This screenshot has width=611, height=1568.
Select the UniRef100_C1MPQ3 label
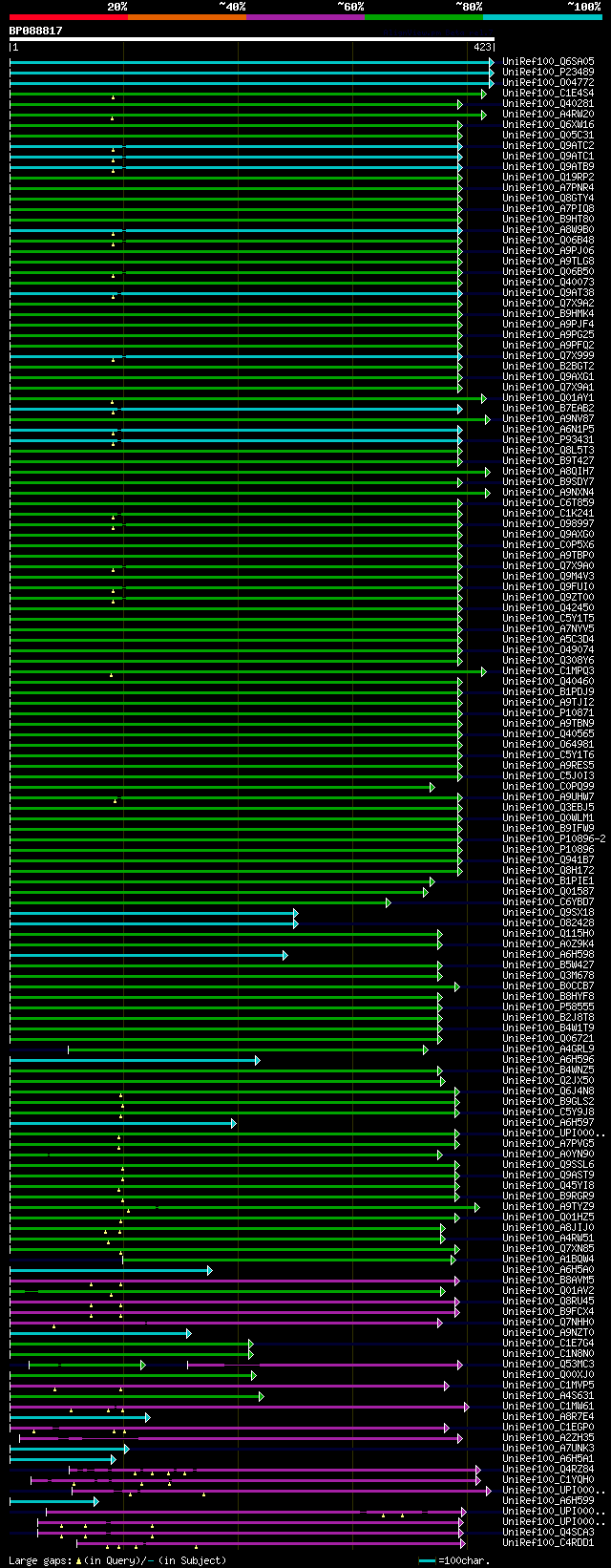click(548, 671)
